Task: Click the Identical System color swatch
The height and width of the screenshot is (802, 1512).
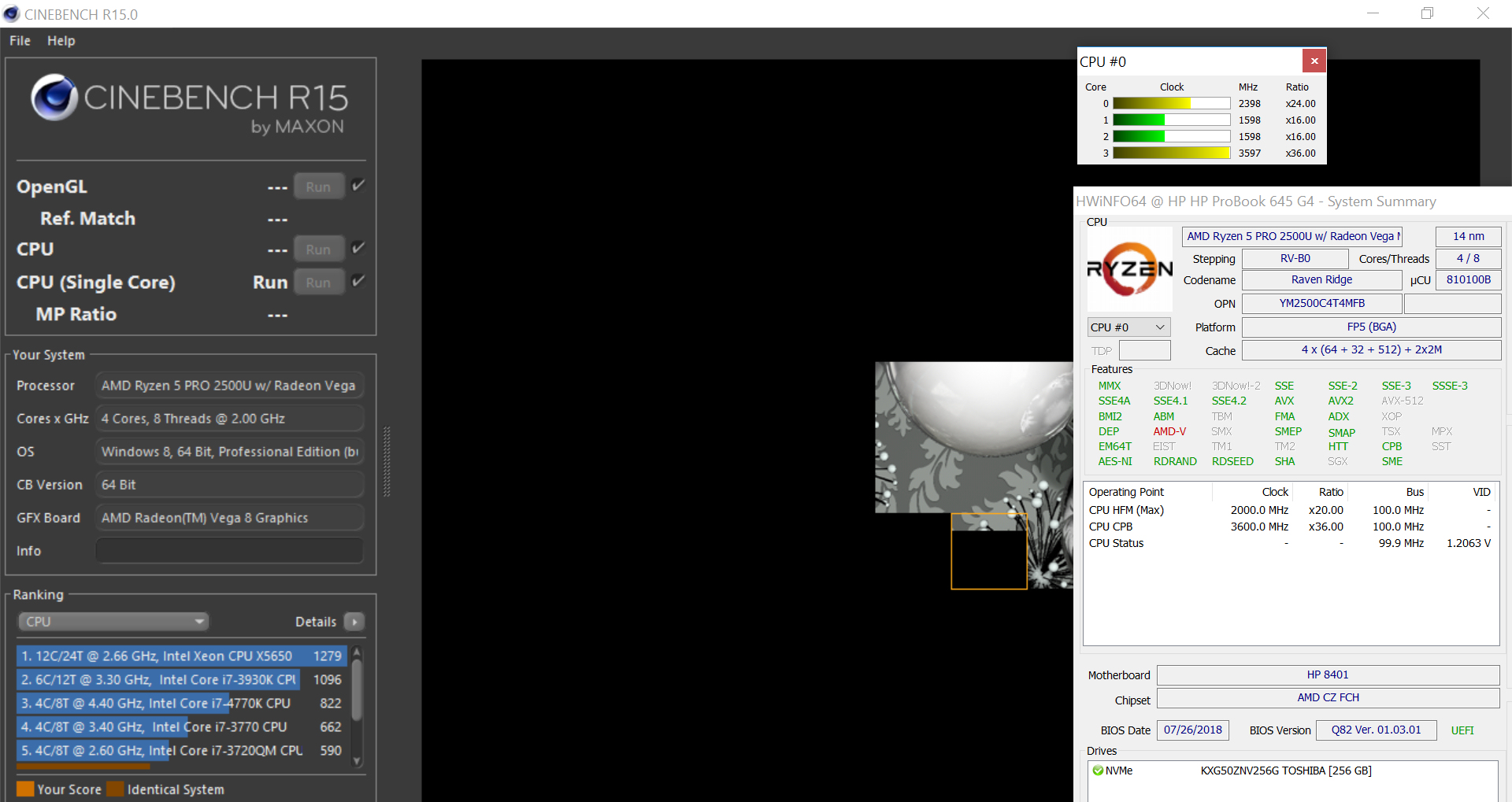Action: (x=115, y=789)
